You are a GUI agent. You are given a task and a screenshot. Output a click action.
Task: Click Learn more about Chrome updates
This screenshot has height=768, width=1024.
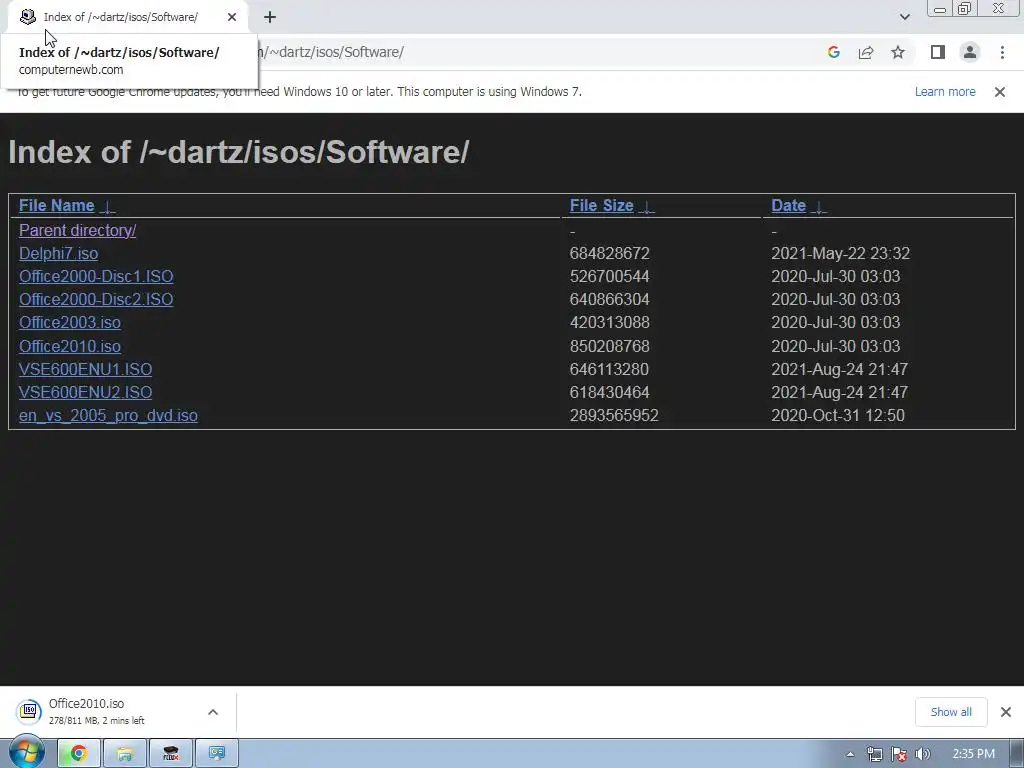[x=945, y=92]
